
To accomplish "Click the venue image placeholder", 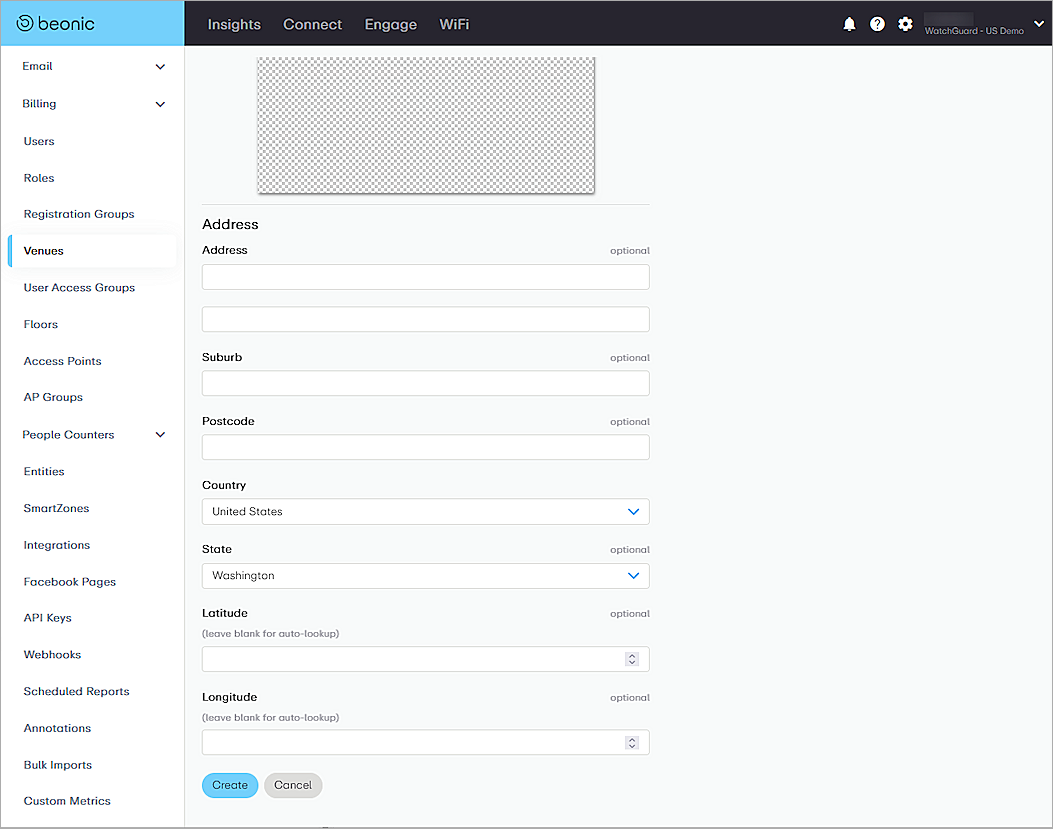I will [426, 125].
